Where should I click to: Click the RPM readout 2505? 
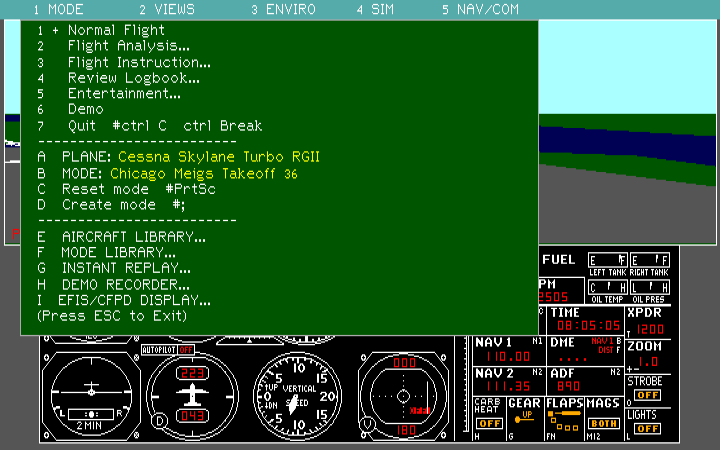(554, 297)
